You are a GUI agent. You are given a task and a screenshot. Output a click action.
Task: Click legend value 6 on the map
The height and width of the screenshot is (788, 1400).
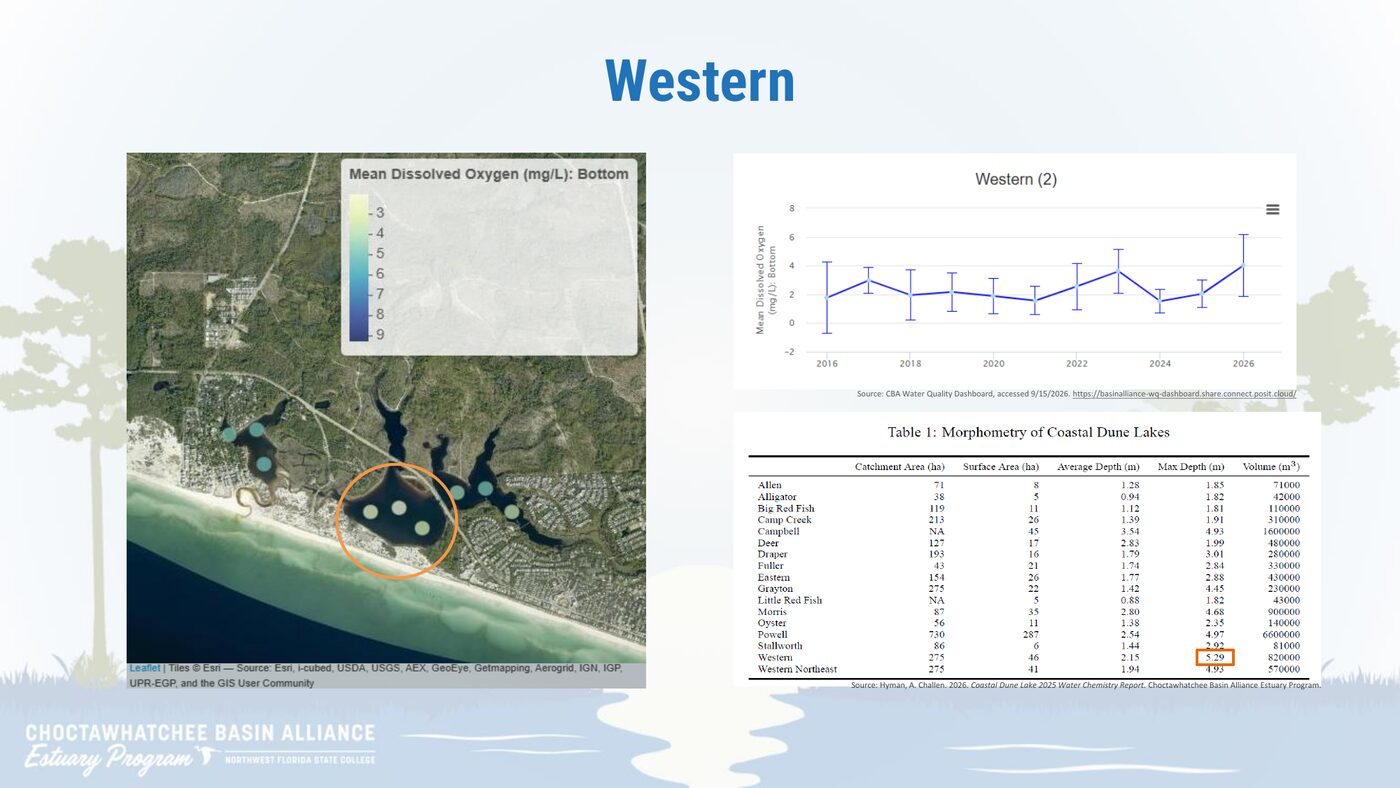coord(380,274)
